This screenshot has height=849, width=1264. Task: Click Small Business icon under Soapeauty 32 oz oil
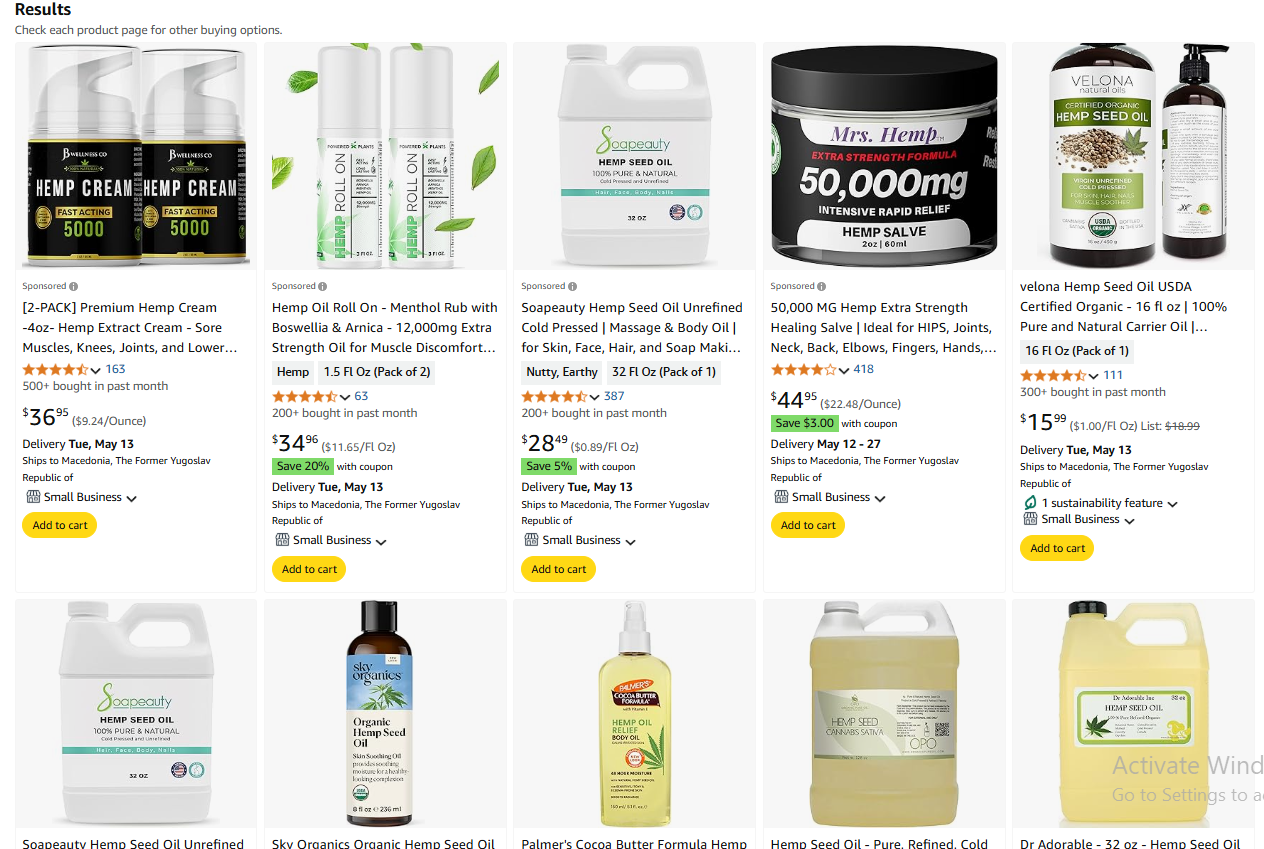532,540
